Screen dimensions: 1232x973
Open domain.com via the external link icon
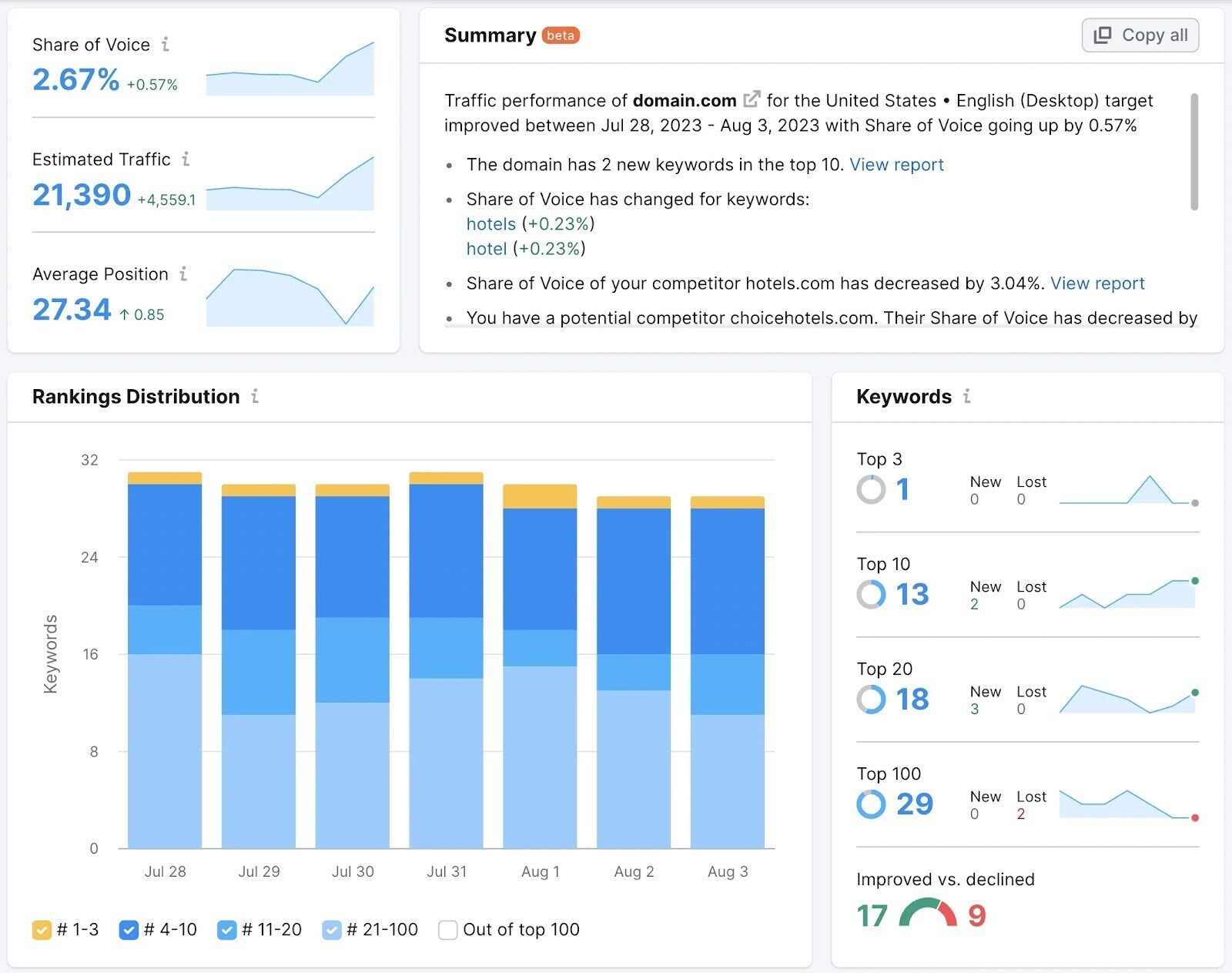751,99
